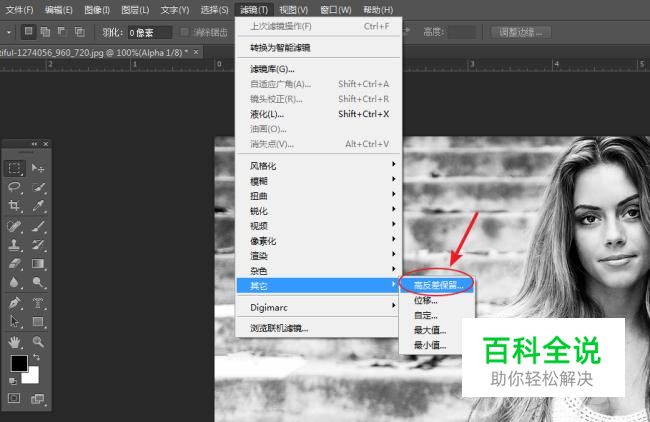
Task: Open the 图像(I) menu
Action: (97, 10)
